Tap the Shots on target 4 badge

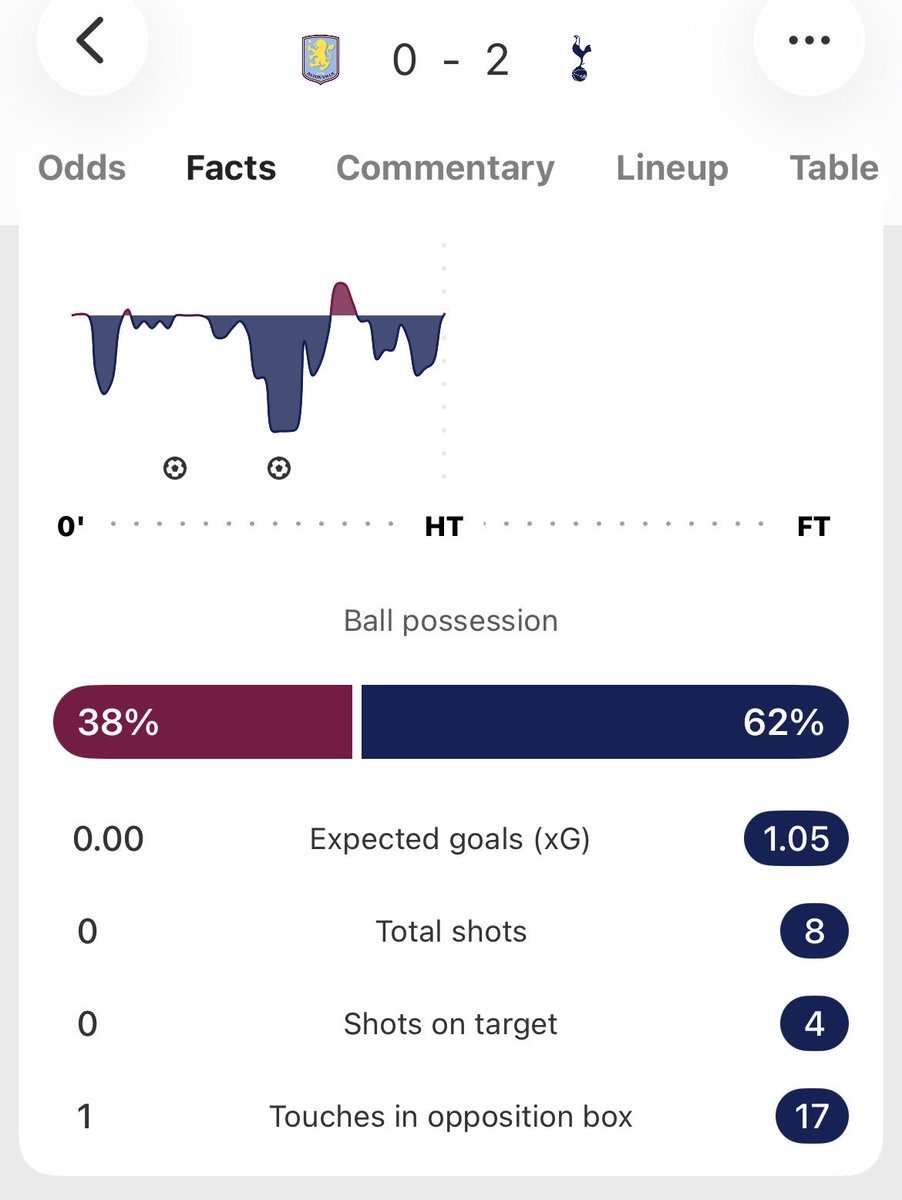click(814, 1024)
